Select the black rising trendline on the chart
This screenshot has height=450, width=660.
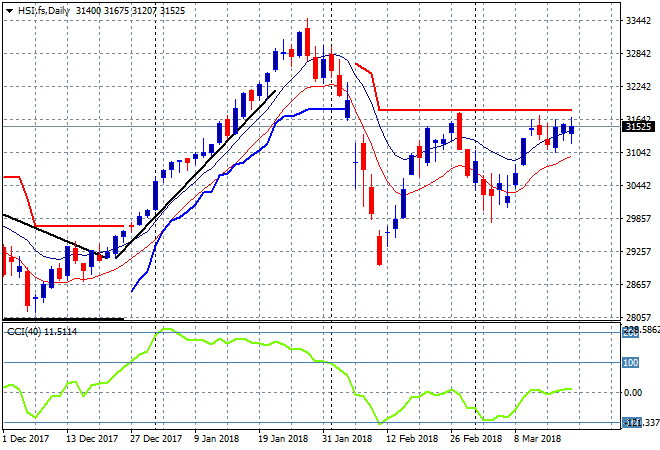196,174
